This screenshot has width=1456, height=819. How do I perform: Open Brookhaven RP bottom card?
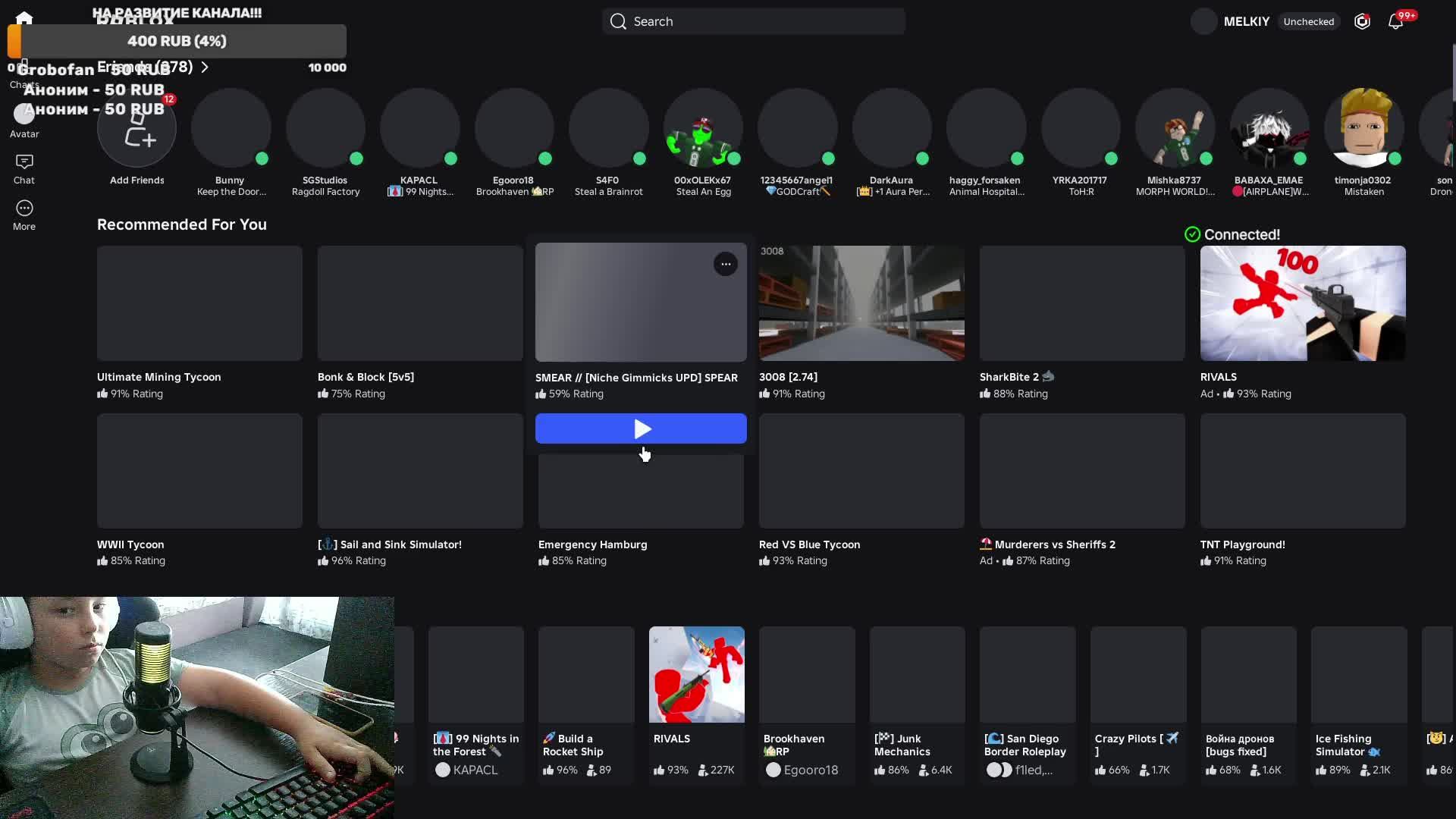[x=807, y=704]
